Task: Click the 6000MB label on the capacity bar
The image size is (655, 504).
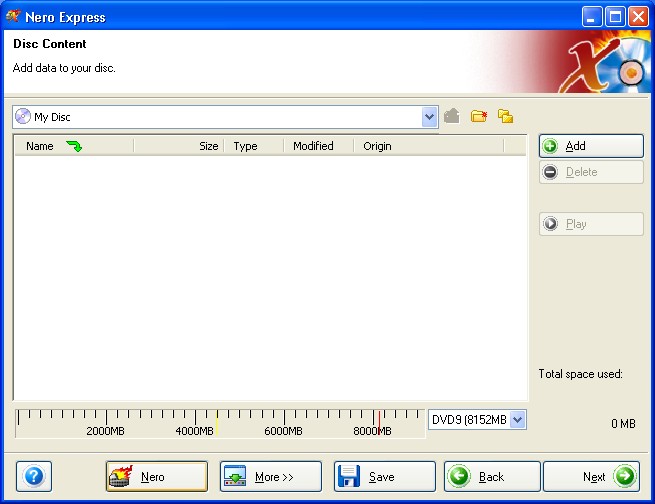Action: click(x=283, y=431)
